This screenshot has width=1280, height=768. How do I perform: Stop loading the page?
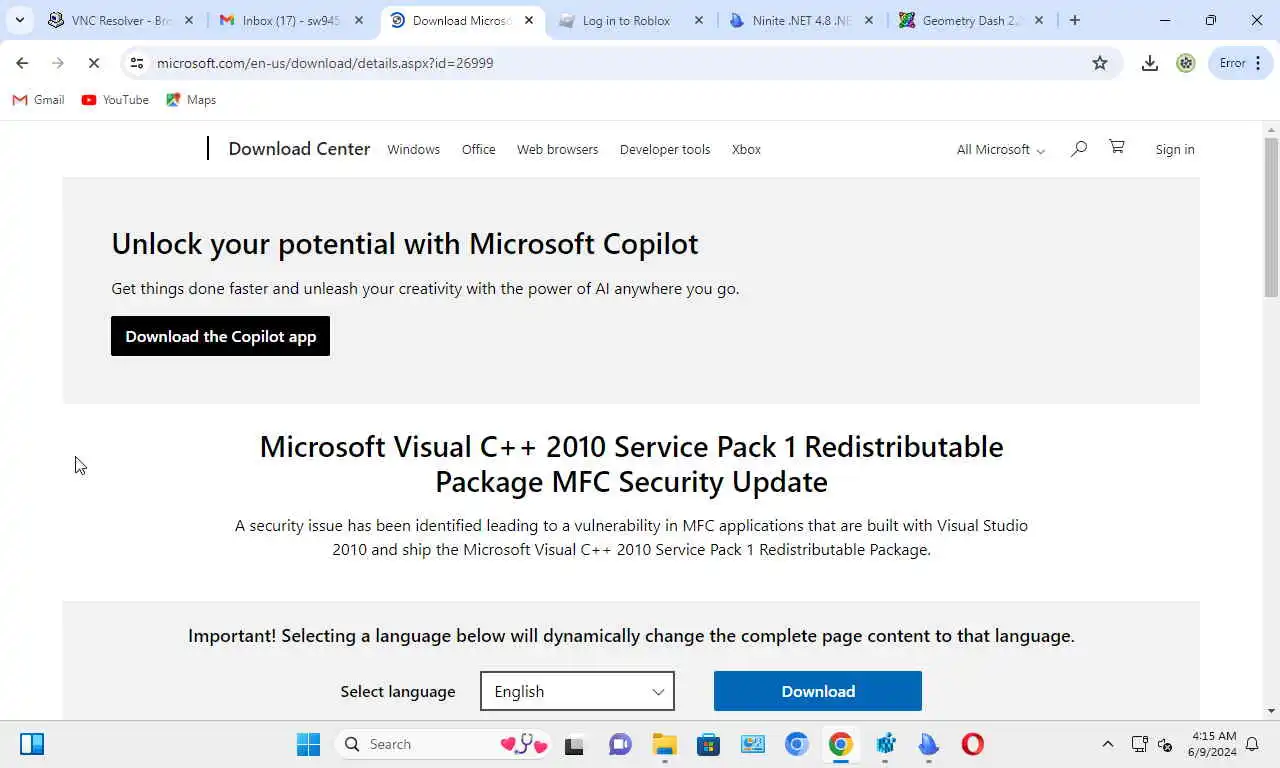coord(93,63)
